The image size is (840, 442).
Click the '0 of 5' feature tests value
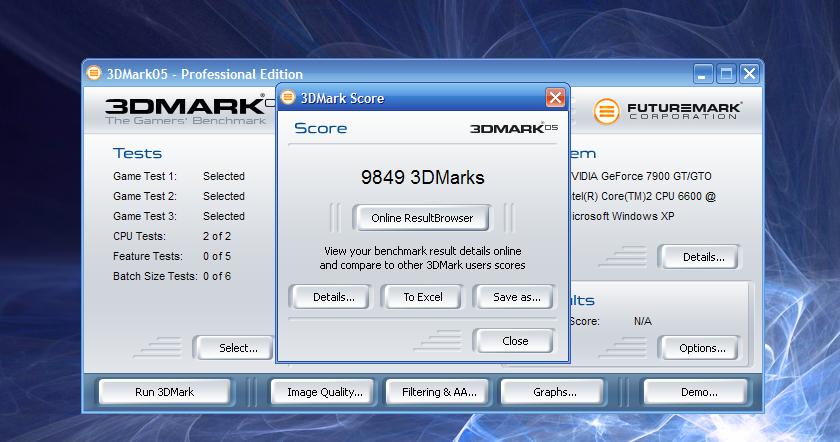point(216,256)
